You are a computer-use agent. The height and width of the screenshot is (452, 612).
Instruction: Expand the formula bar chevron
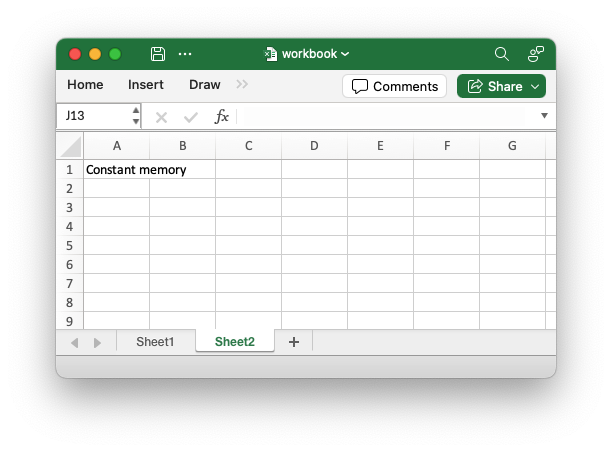tap(544, 116)
